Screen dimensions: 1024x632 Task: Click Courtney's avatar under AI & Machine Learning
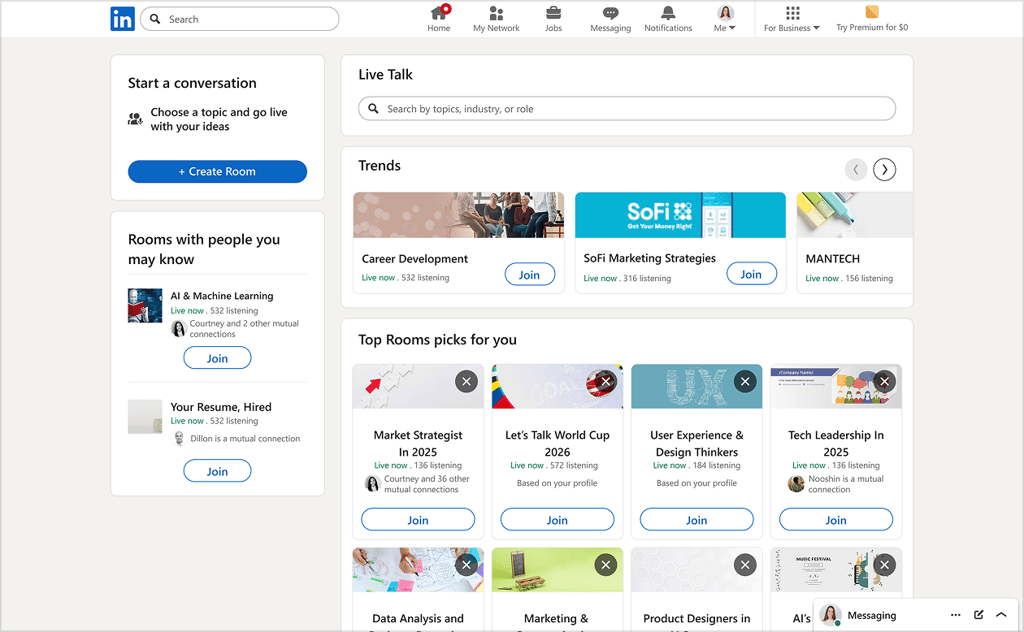pos(179,328)
